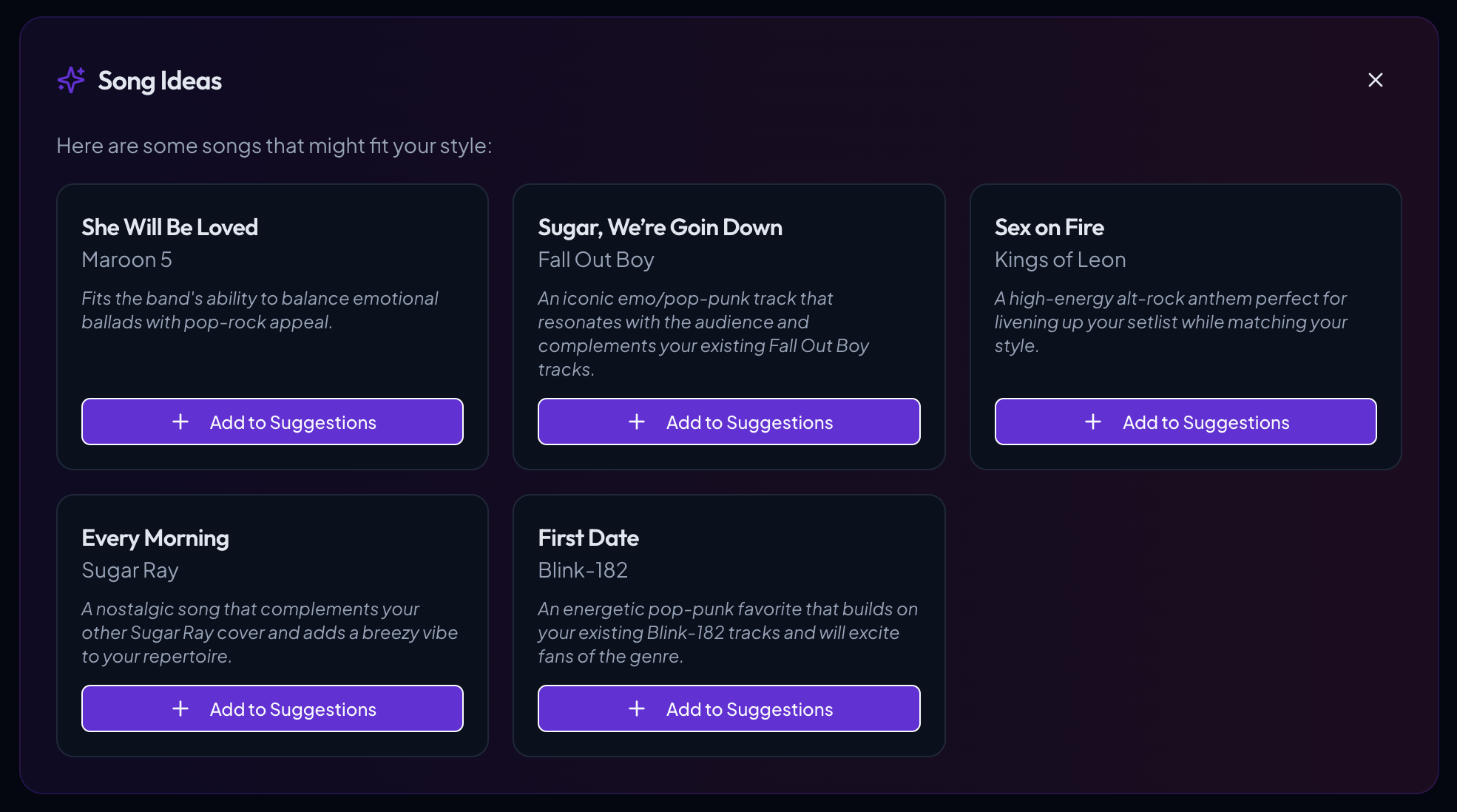Click the plus icon on Every Morning card
Image resolution: width=1457 pixels, height=812 pixels.
click(x=180, y=708)
